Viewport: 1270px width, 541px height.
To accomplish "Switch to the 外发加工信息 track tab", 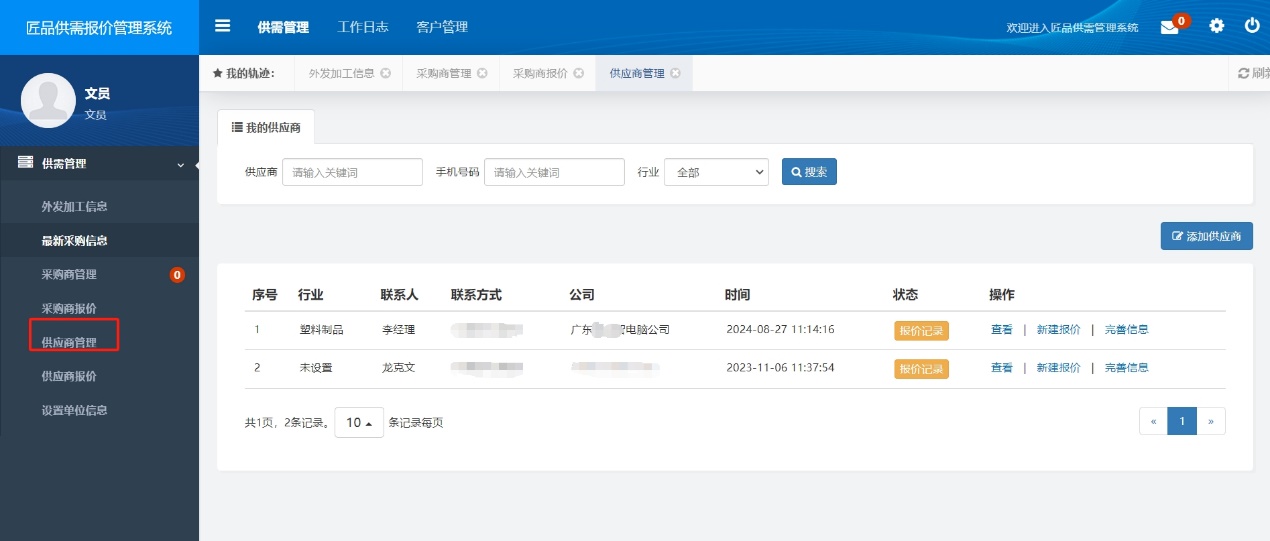I will [341, 73].
